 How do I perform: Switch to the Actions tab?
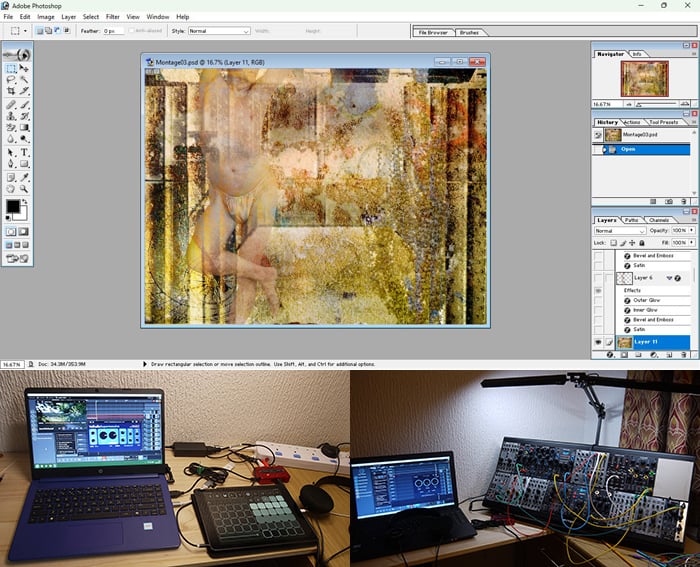(632, 122)
